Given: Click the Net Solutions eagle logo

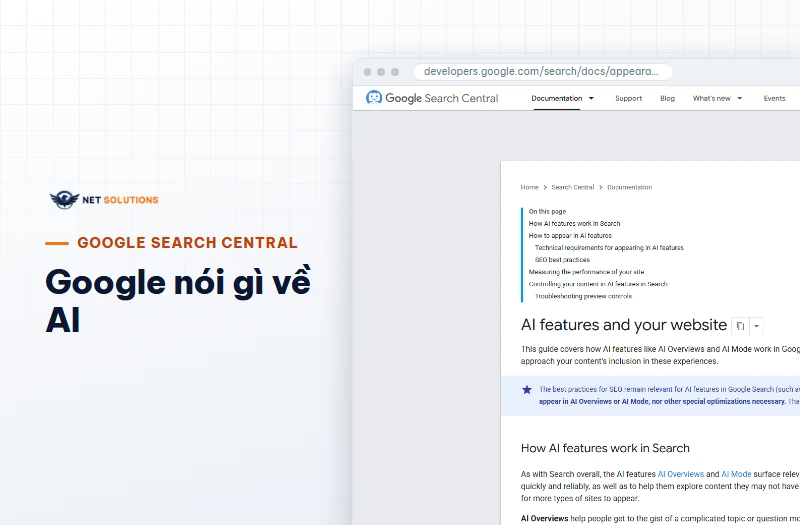Looking at the screenshot, I should [x=64, y=199].
